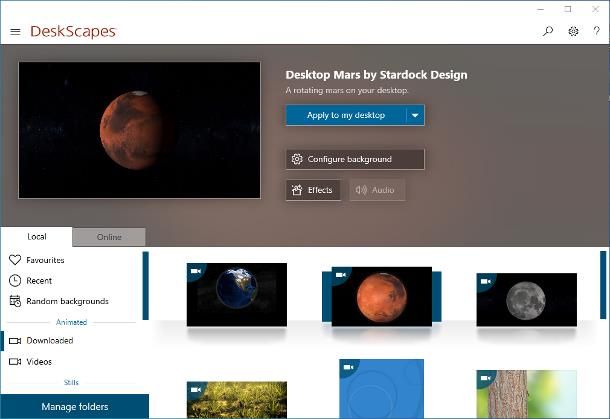Switch to the Online tab
This screenshot has width=610, height=419.
109,237
